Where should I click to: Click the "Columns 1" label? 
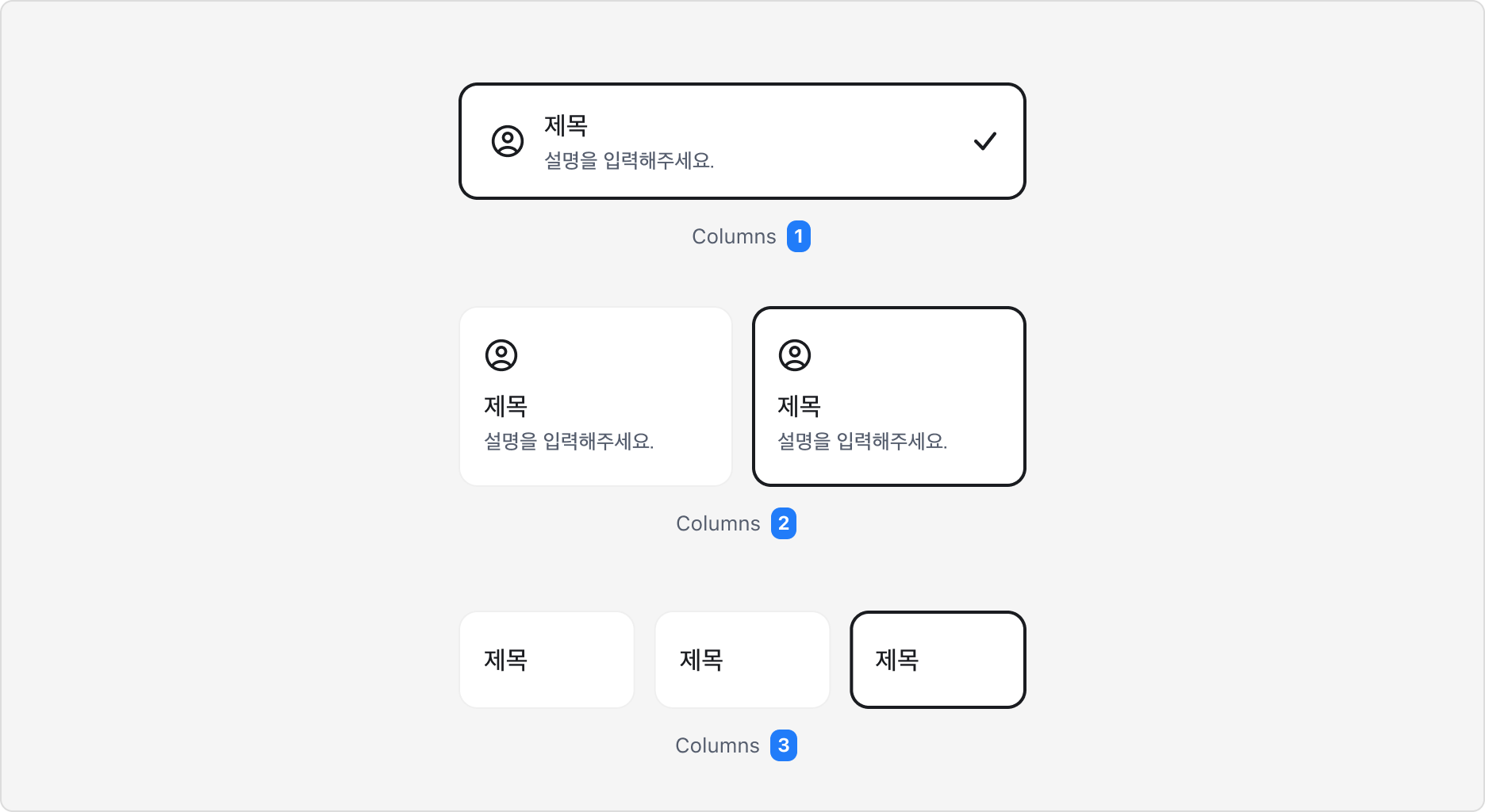click(735, 236)
